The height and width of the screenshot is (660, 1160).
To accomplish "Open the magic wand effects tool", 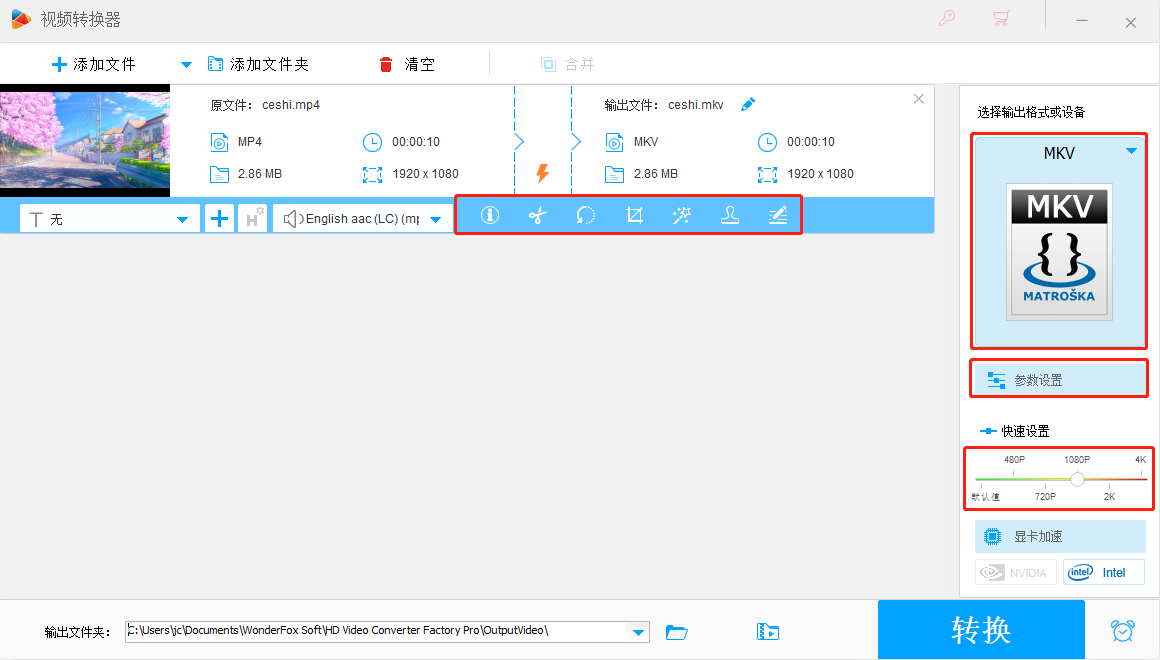I will tap(681, 215).
